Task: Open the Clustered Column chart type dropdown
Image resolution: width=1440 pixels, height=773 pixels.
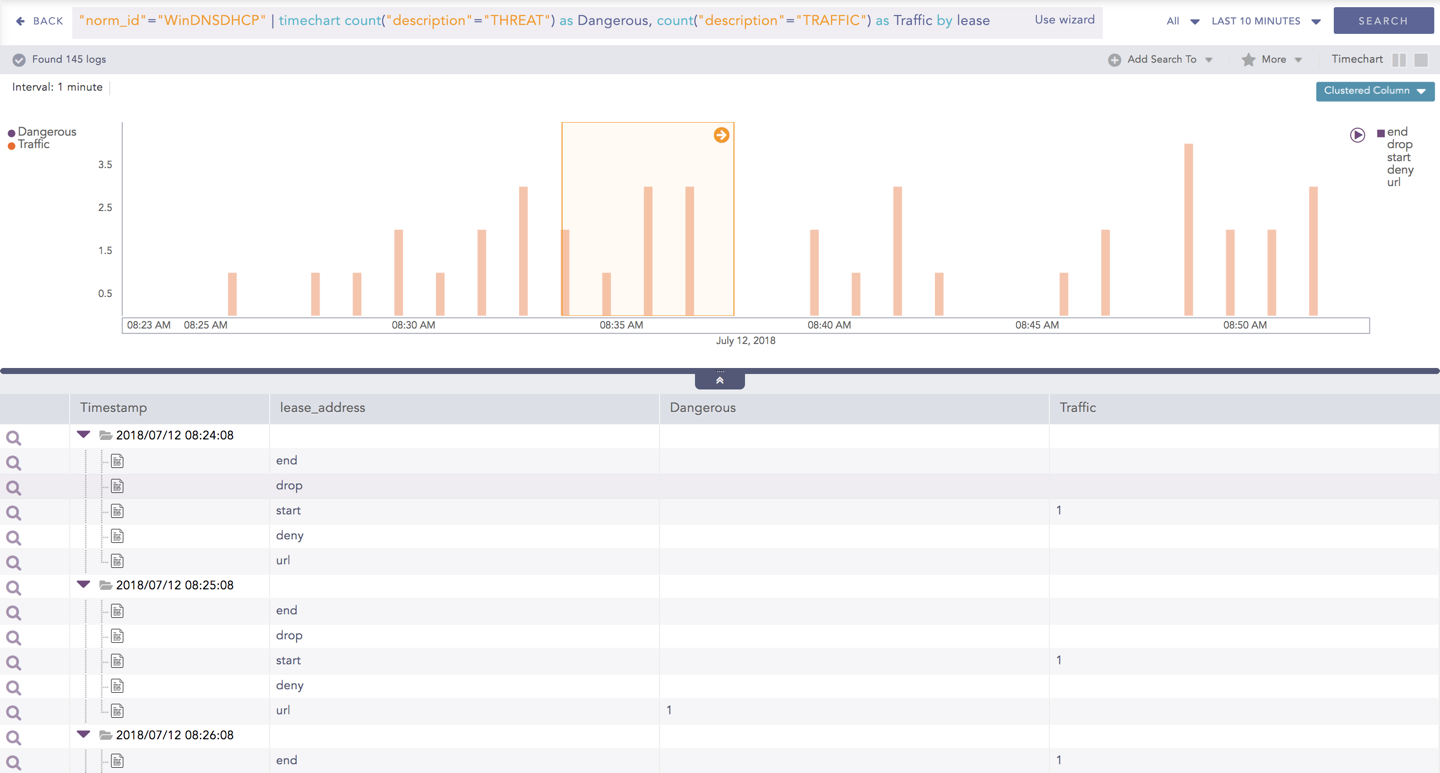Action: pos(1375,91)
